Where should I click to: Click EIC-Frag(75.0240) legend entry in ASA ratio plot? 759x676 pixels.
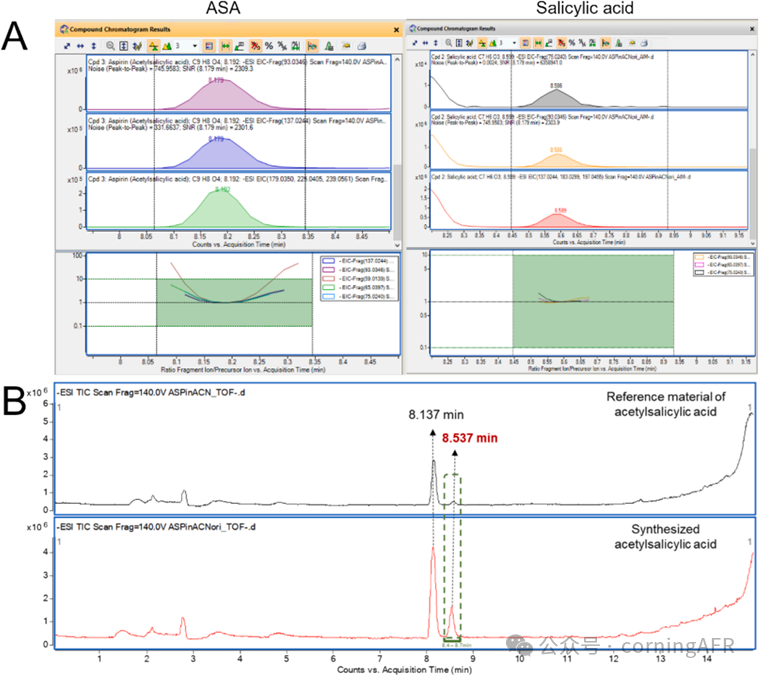(359, 296)
